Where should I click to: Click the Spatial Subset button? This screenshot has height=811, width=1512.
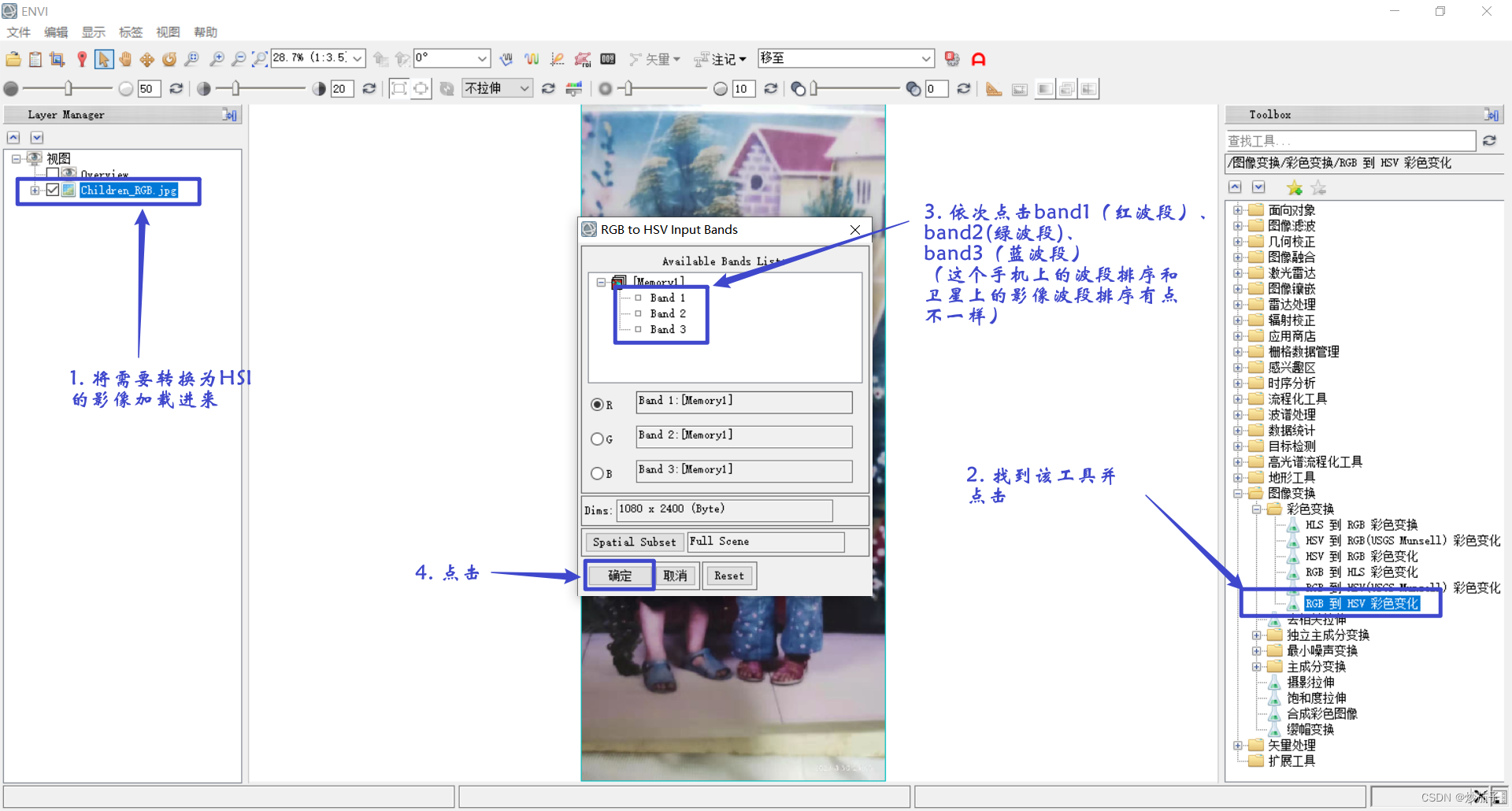634,543
